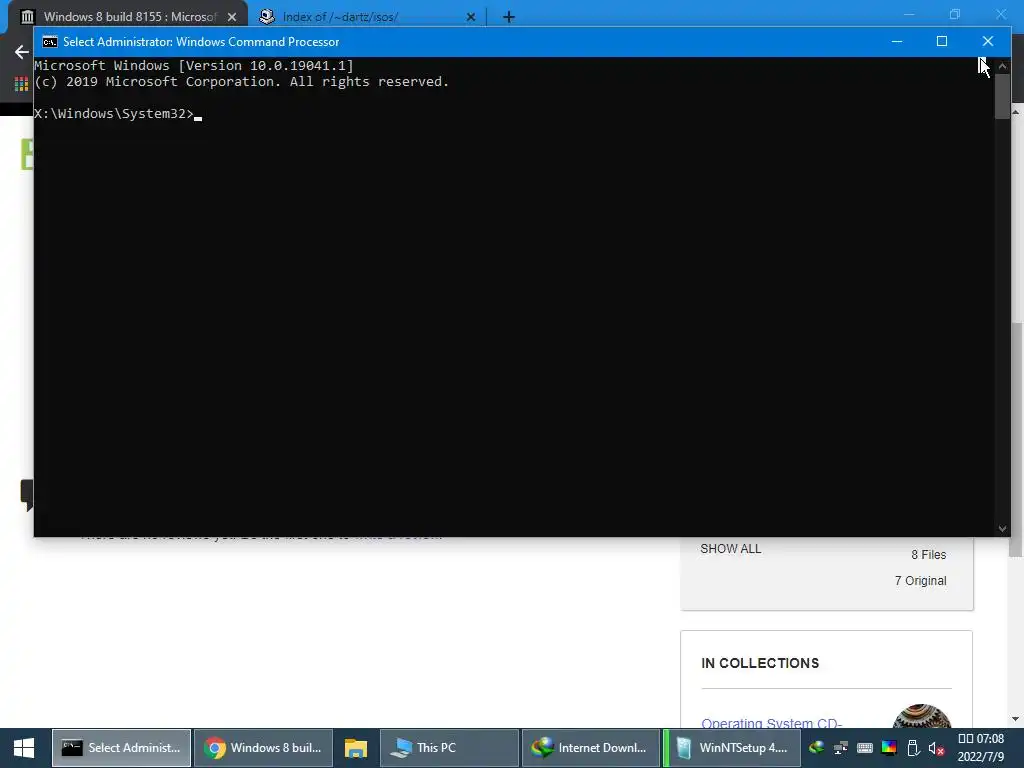Open the Operating System CD- collection link
Viewport: 1024px width, 768px height.
[x=771, y=723]
